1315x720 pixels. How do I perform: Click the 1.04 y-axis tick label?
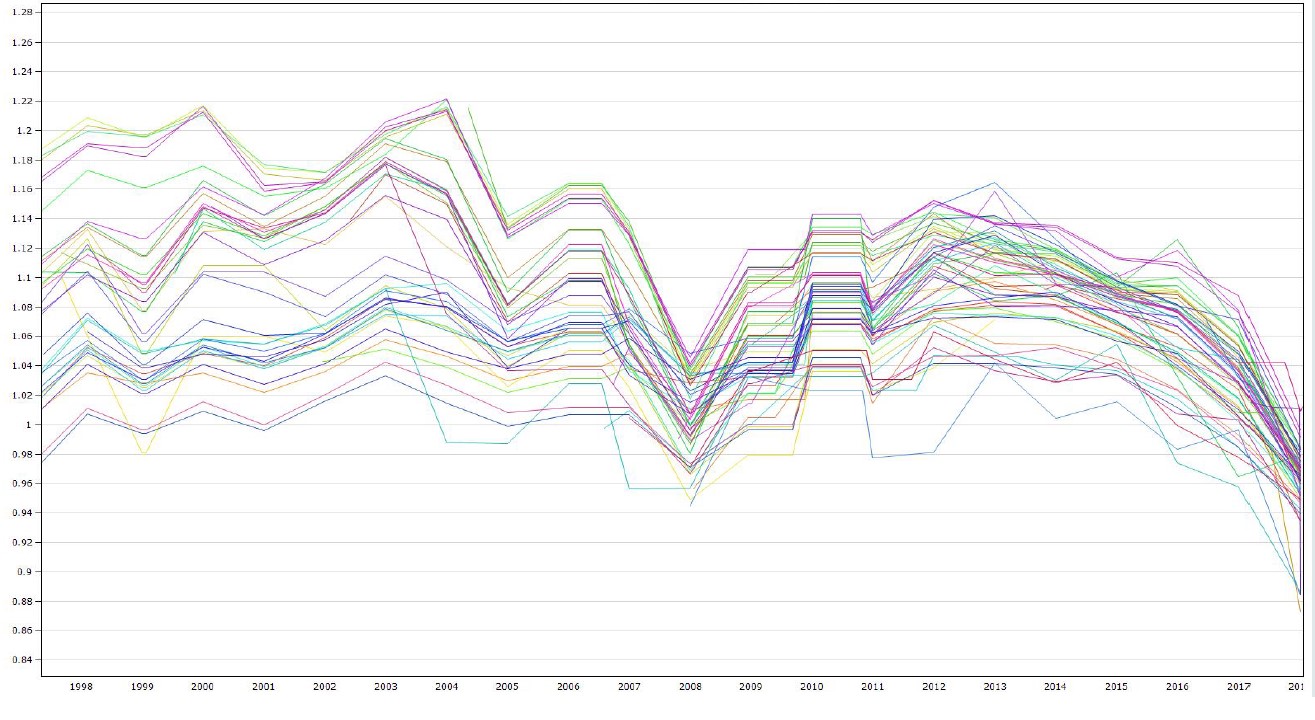click(20, 366)
